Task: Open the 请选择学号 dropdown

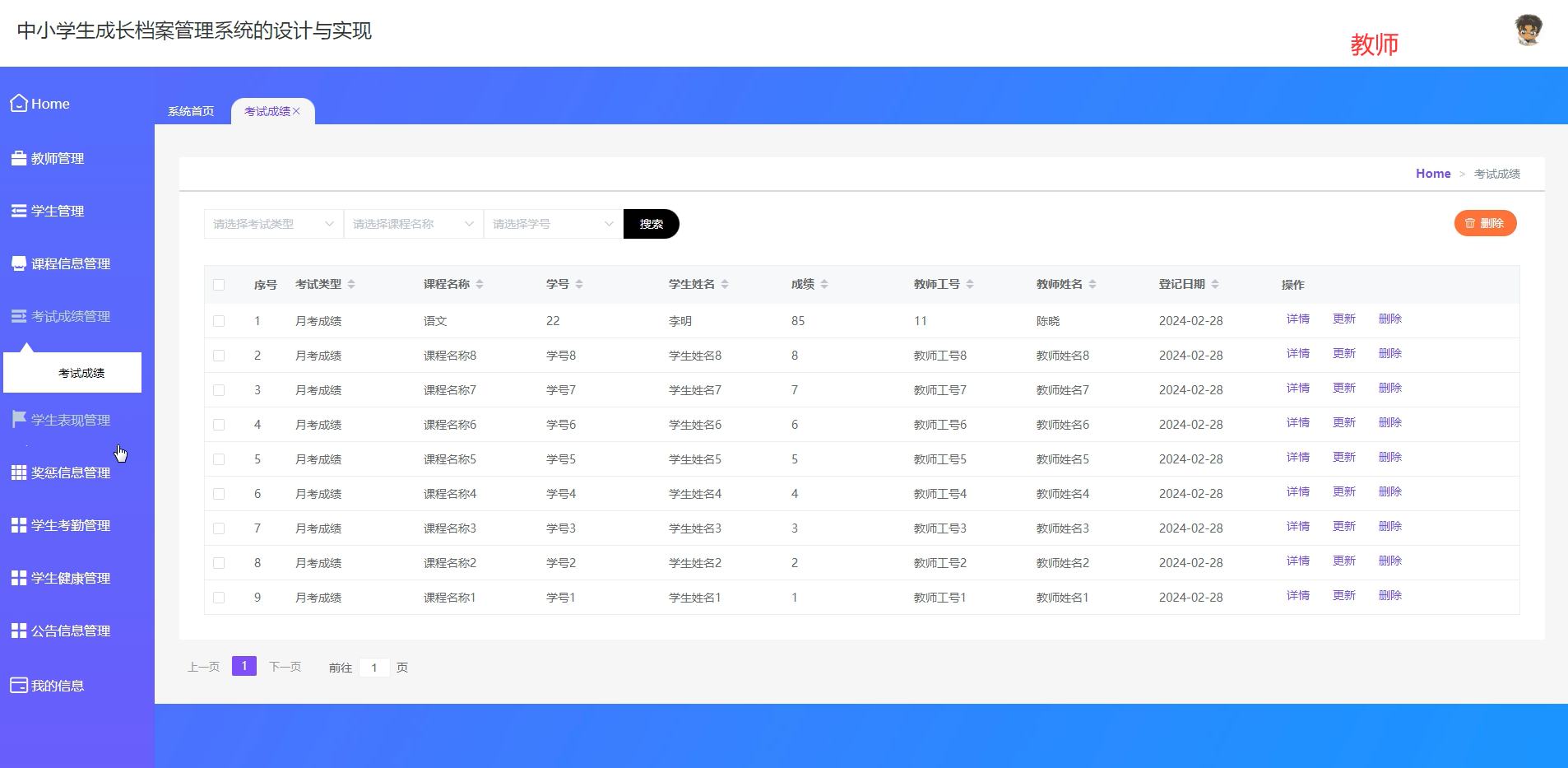Action: click(x=554, y=224)
